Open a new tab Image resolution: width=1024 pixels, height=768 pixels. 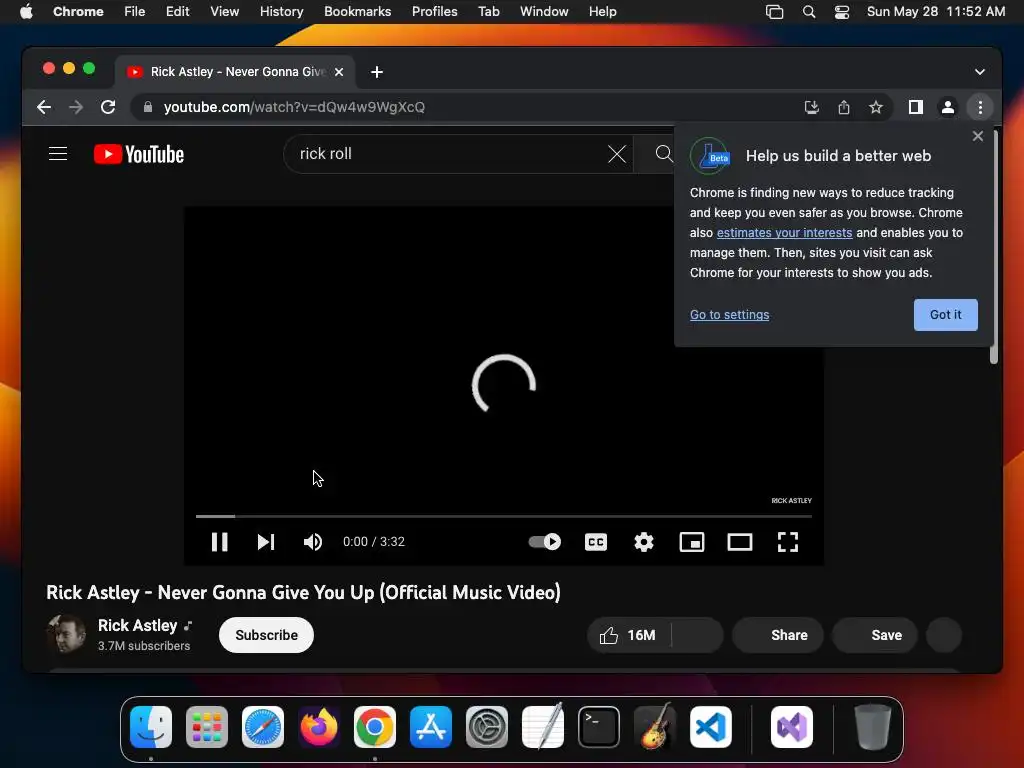(x=377, y=72)
